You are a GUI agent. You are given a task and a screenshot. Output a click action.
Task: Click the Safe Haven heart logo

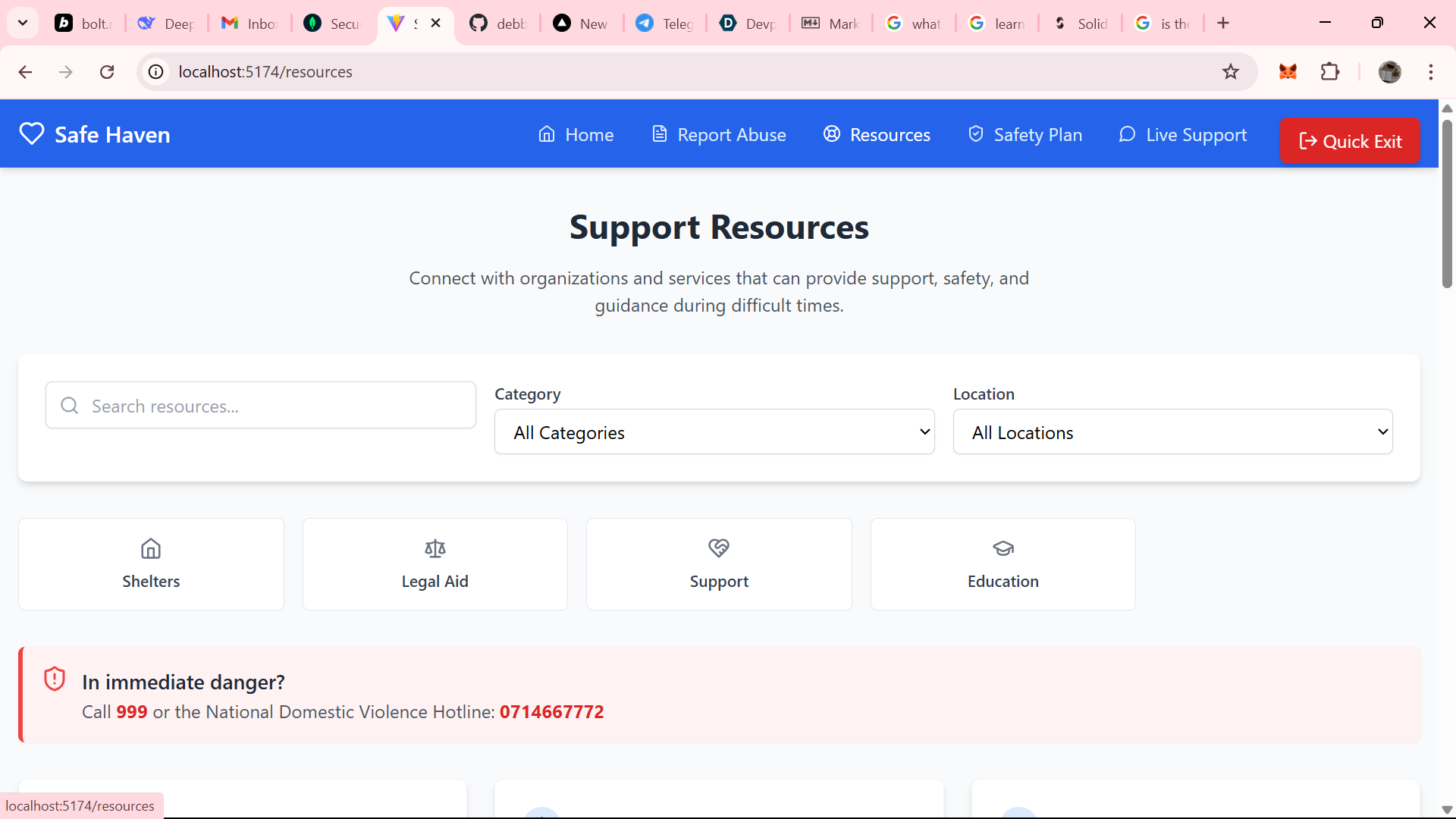(31, 133)
